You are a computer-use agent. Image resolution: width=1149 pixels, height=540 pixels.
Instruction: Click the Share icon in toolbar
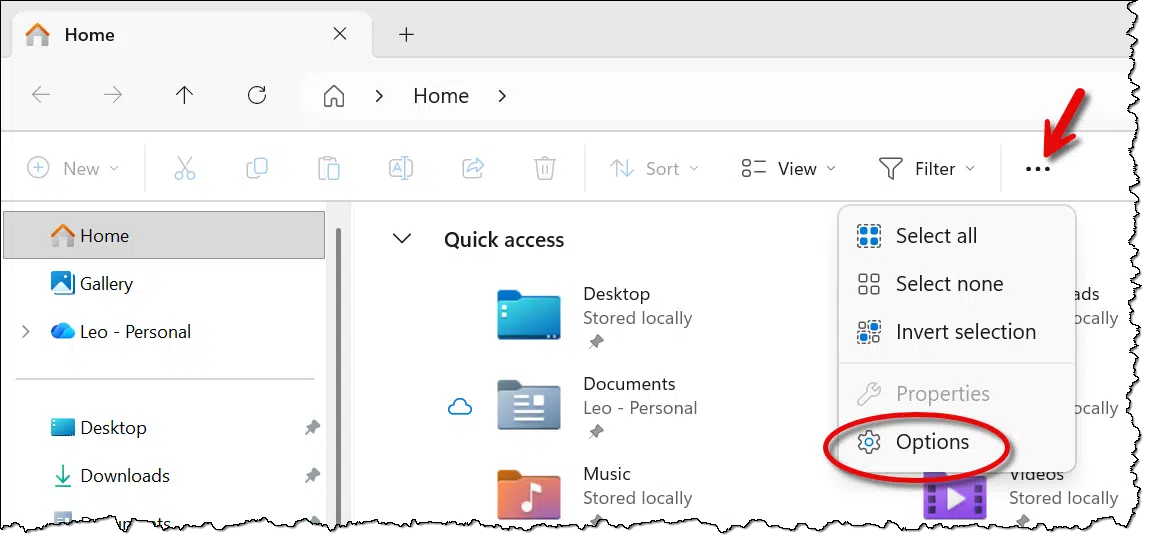[x=473, y=168]
